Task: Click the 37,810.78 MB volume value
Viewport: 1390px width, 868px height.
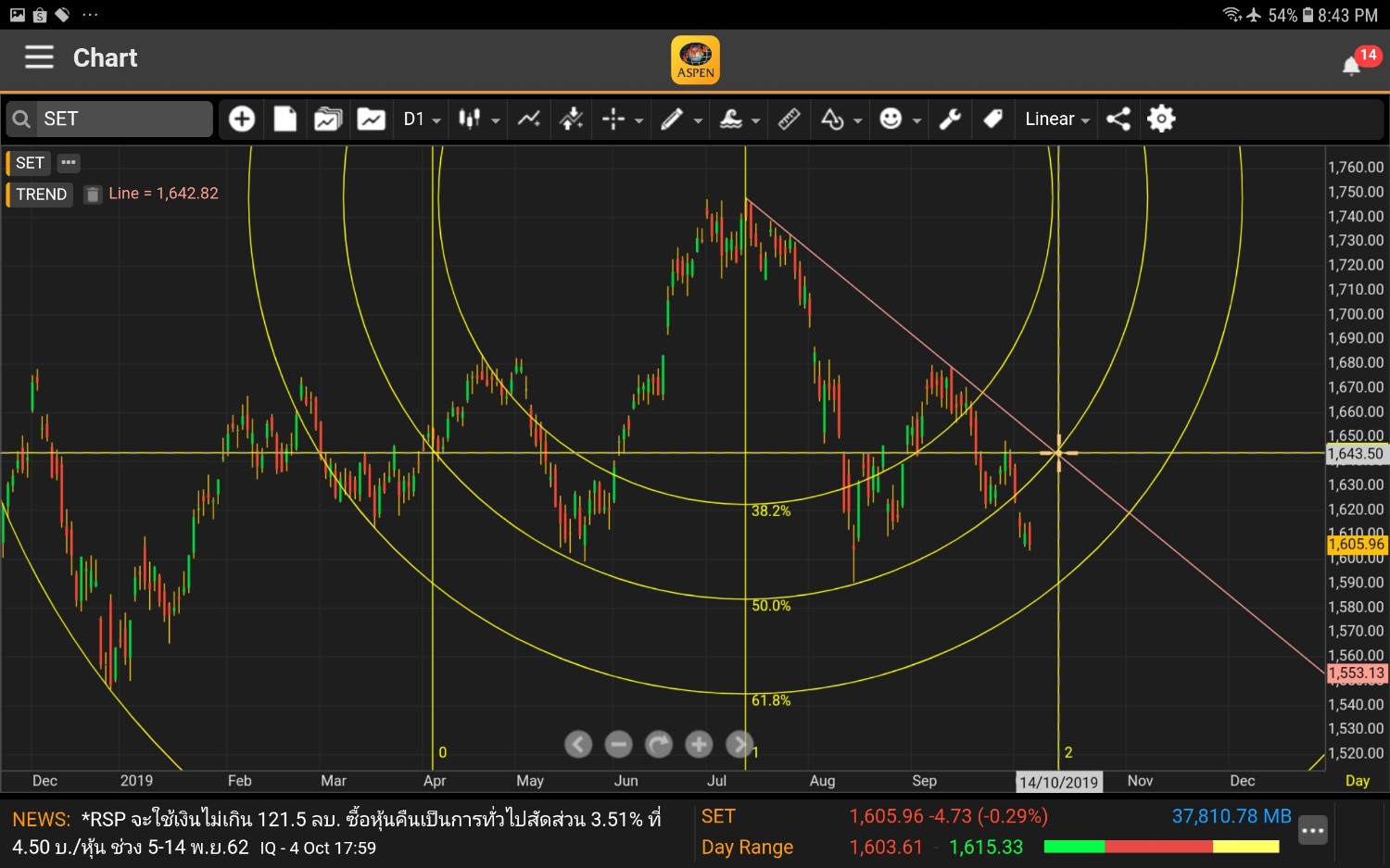Action: [1232, 816]
